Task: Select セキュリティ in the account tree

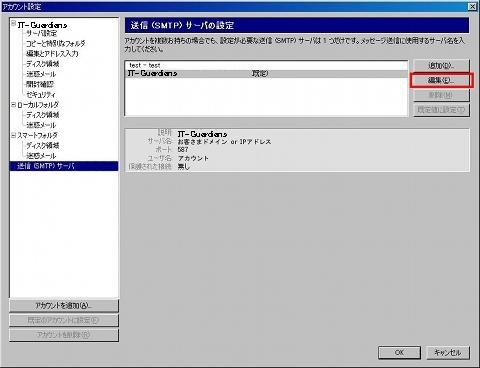Action: pos(41,94)
